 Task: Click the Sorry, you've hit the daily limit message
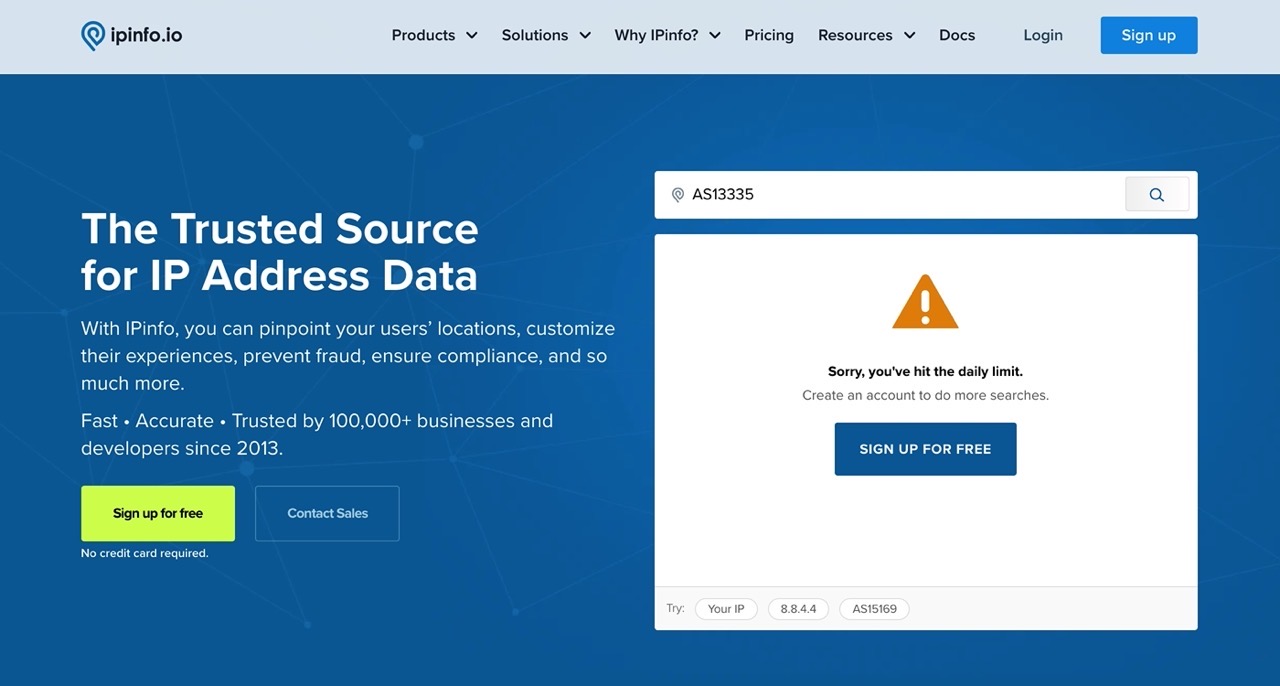tap(925, 371)
